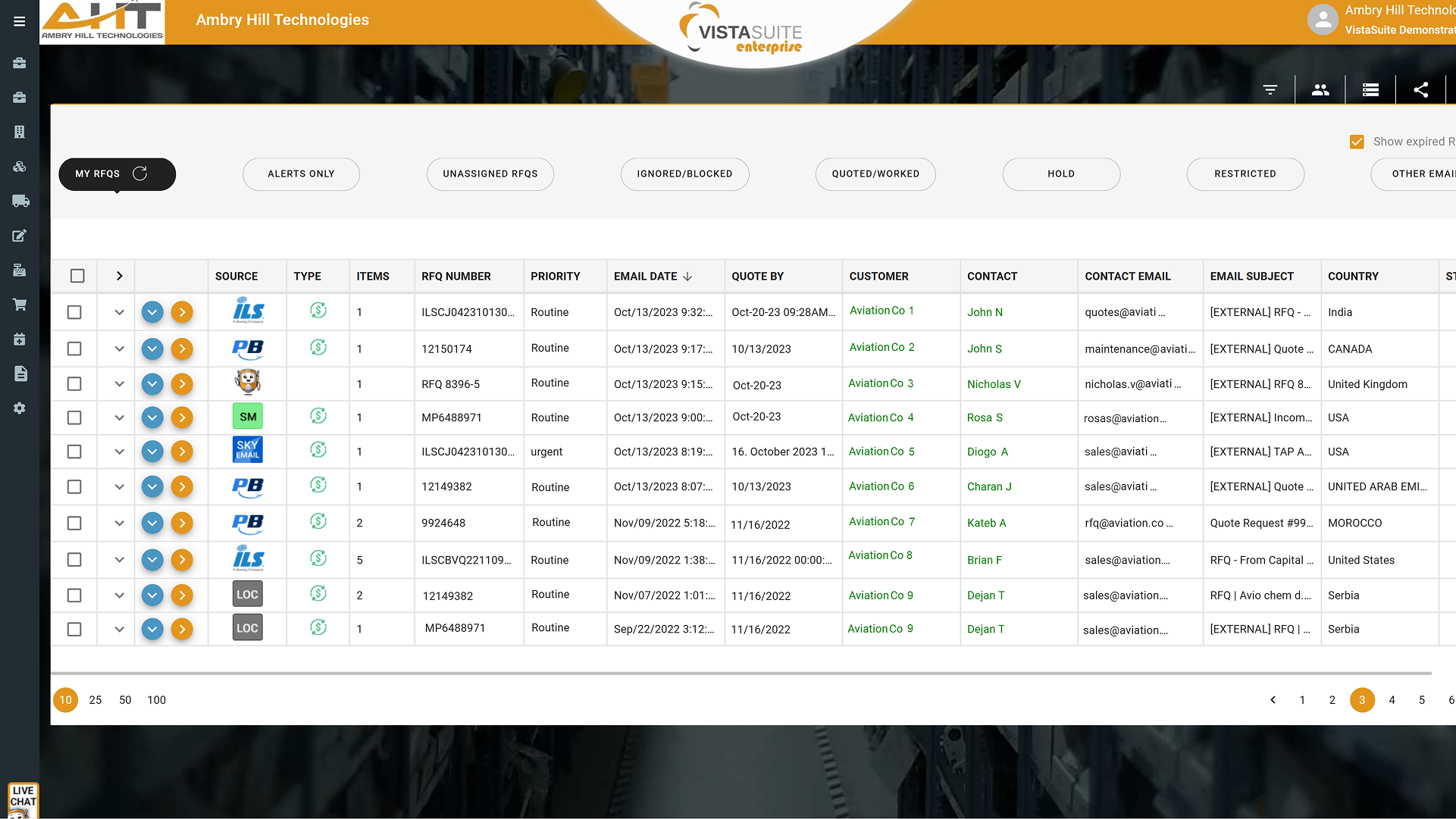Viewport: 1456px width, 819px height.
Task: Click the blue dropdown on the Aviation Co 5 row
Action: pos(152,452)
